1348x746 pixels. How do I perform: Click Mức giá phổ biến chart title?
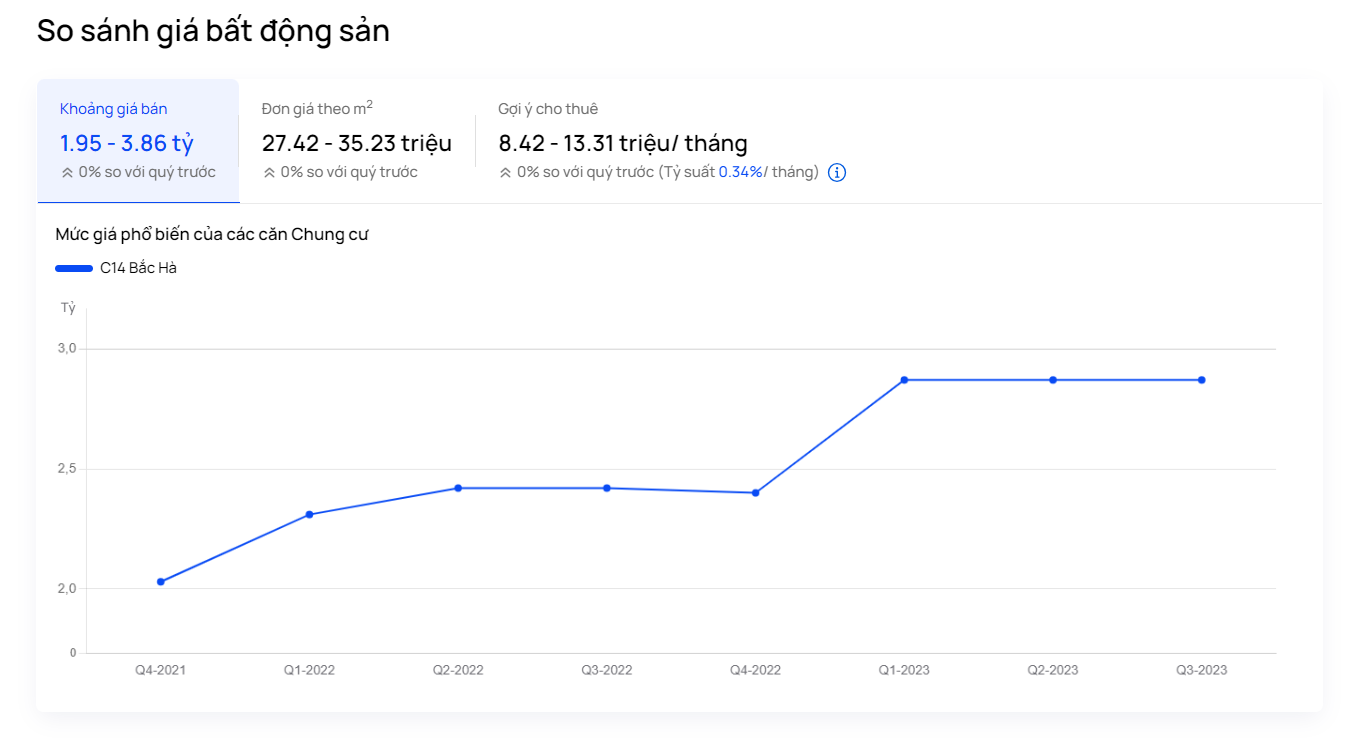coord(212,235)
